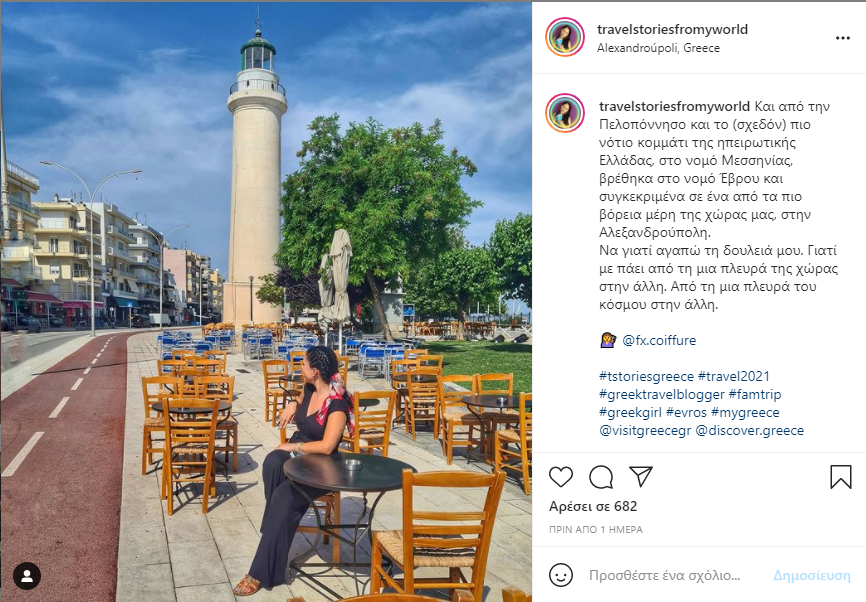866x602 pixels.
Task: Visit the @fx.coiffure mention
Action: 659,340
